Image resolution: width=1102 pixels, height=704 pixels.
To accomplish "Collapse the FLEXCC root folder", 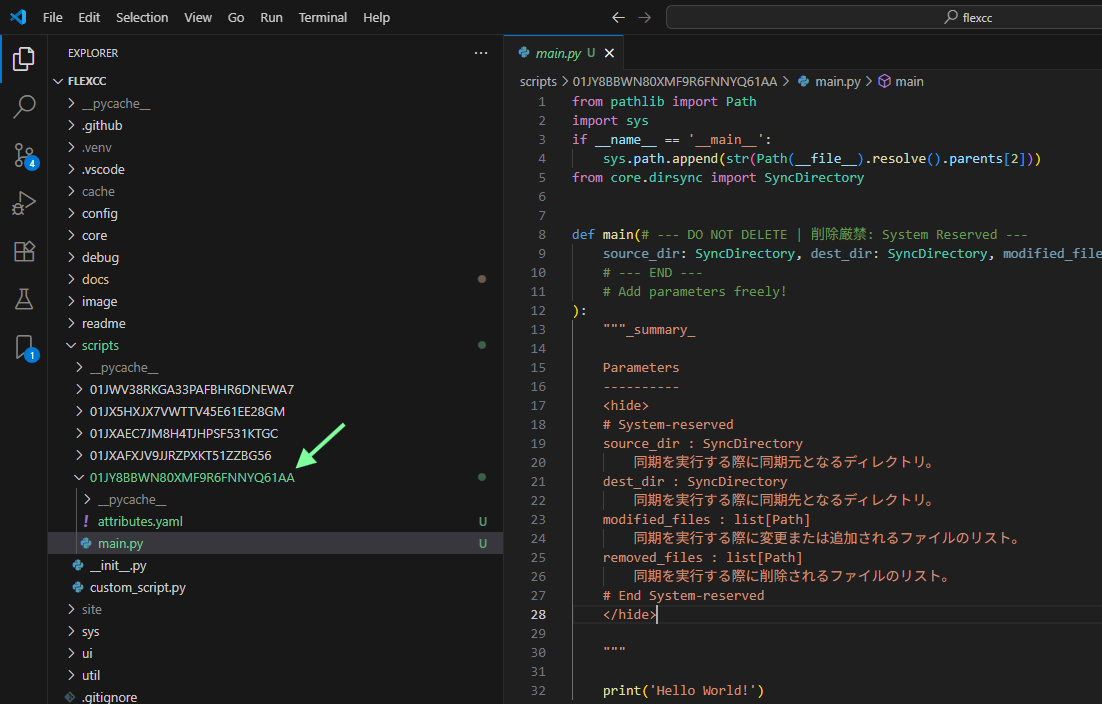I will [x=275, y=81].
